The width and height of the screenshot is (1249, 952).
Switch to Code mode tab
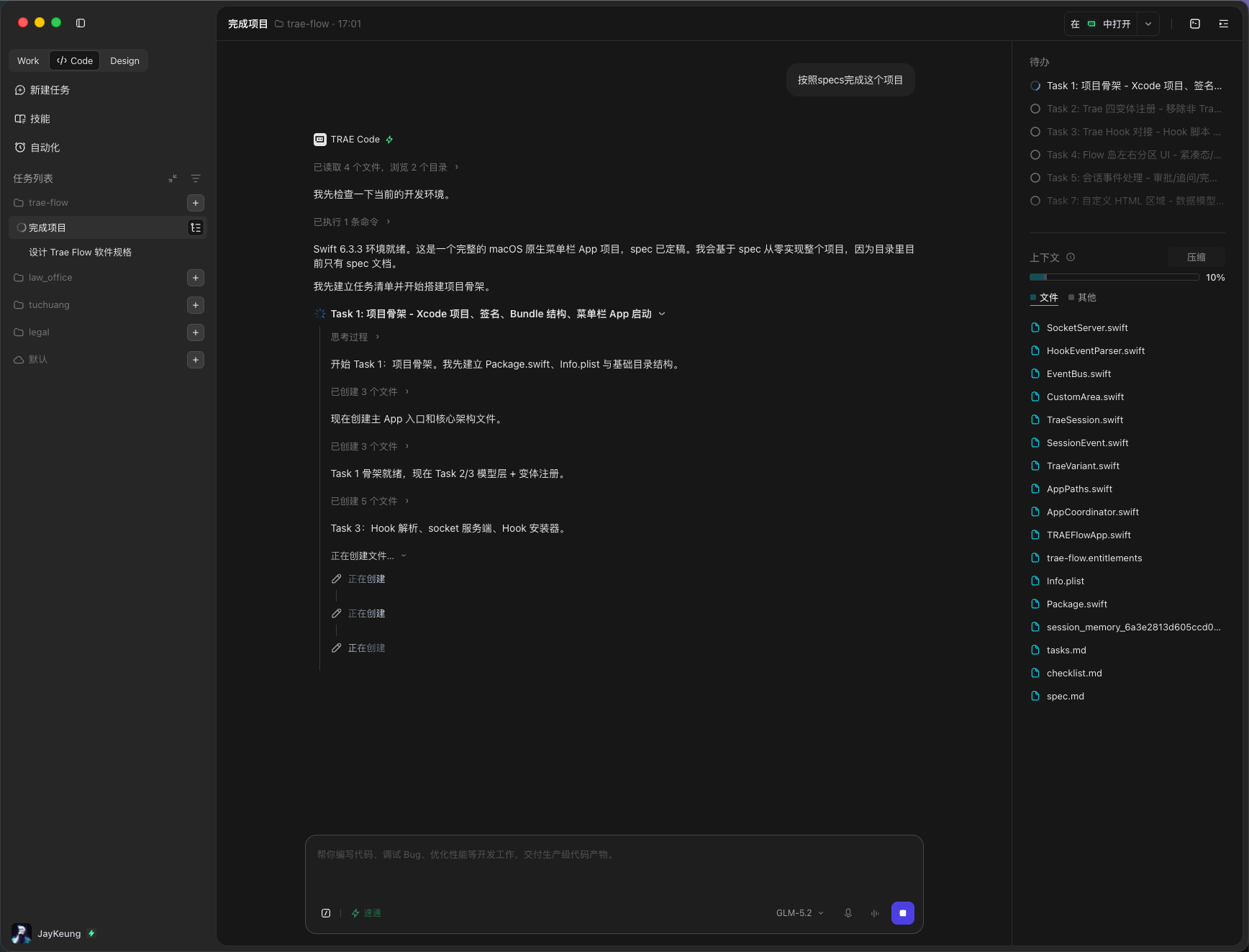click(75, 60)
